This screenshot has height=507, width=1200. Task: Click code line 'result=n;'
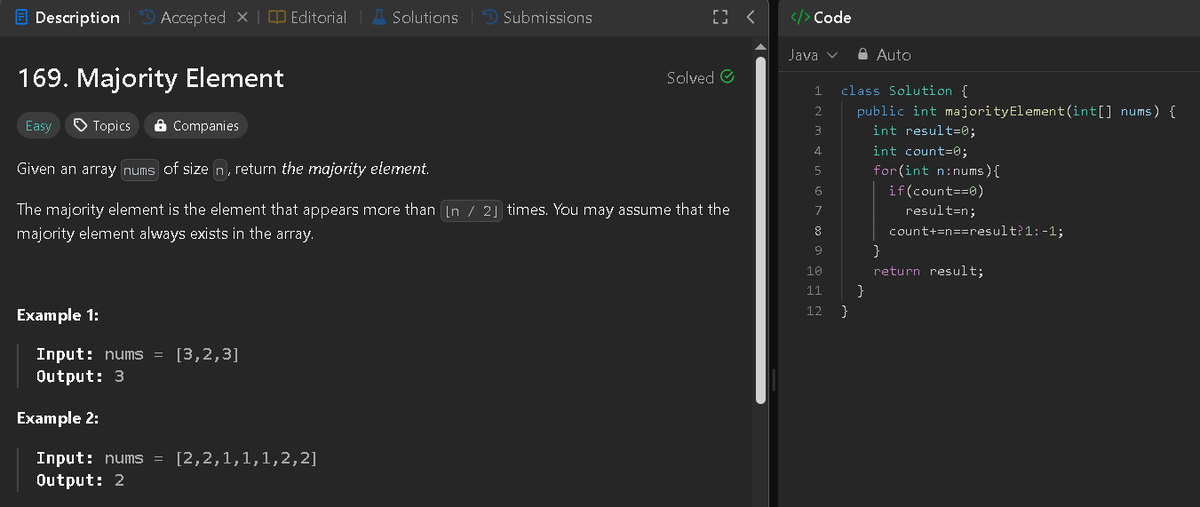click(x=941, y=211)
